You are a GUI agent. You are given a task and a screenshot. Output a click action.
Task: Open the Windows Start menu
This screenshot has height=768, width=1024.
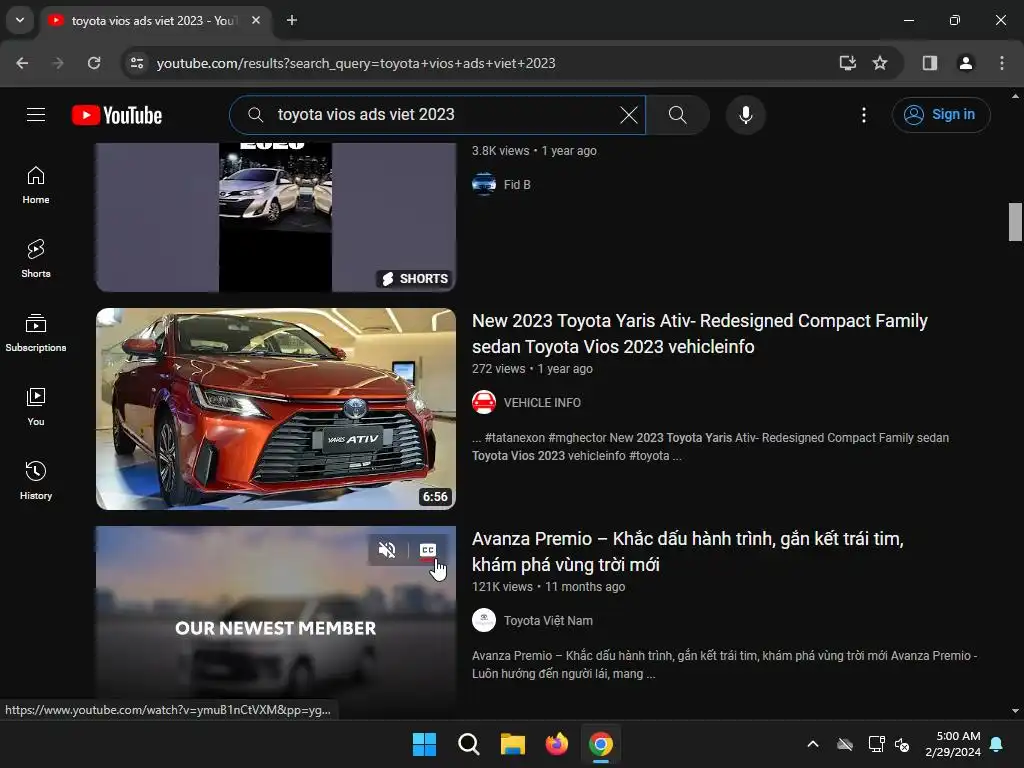pyautogui.click(x=424, y=744)
